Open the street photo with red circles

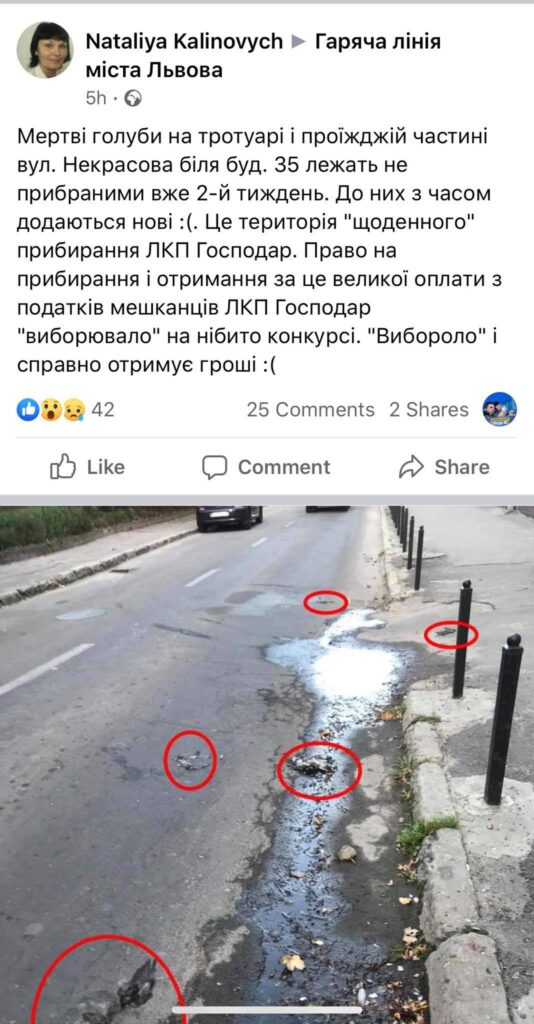(267, 765)
